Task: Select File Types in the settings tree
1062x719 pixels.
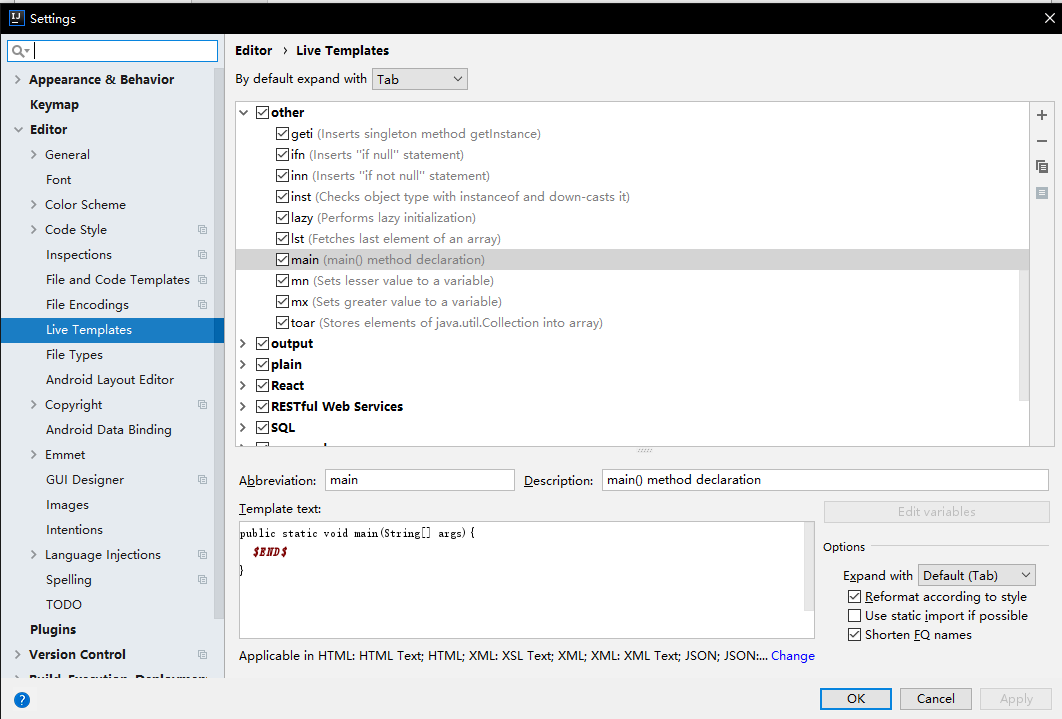Action: [x=75, y=355]
